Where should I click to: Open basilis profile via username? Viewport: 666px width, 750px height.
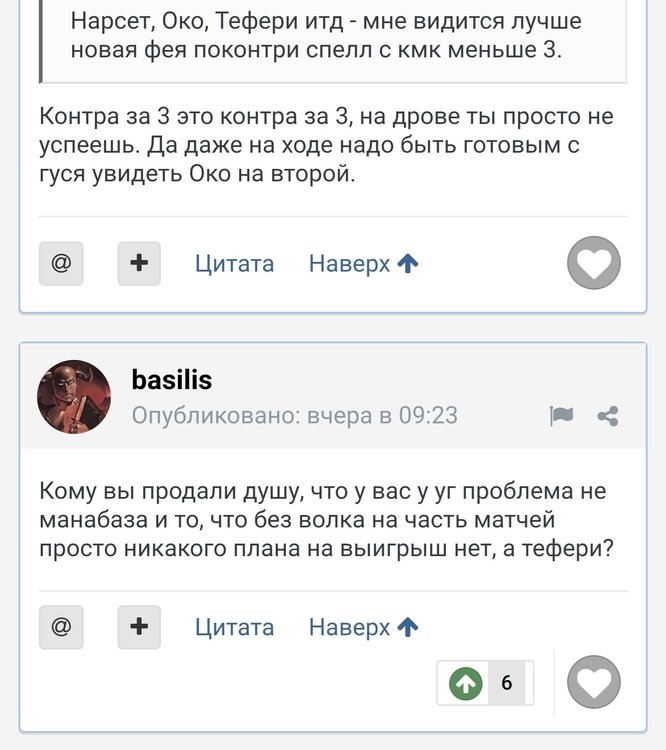[x=172, y=380]
